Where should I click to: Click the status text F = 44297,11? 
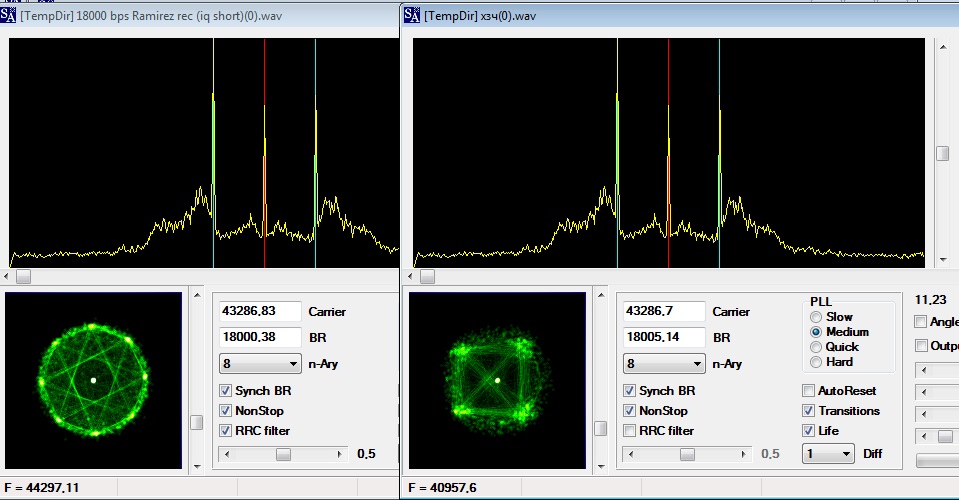point(42,488)
